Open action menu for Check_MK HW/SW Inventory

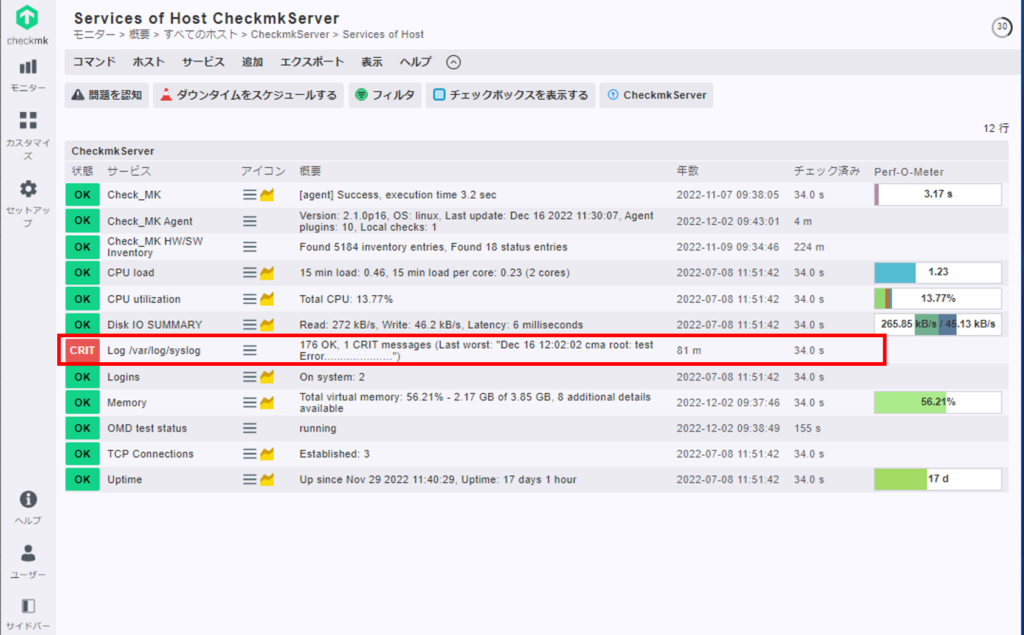coord(249,247)
